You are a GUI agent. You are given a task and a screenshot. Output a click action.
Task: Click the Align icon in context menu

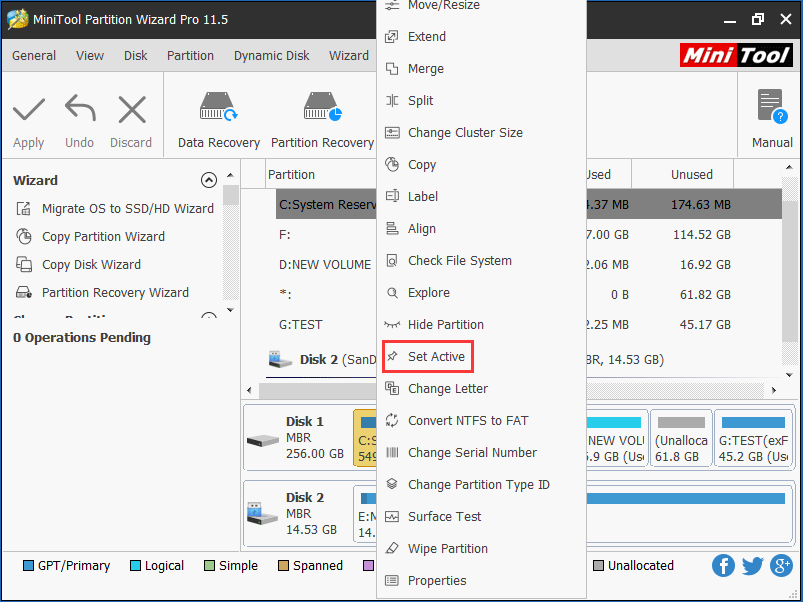tap(392, 228)
